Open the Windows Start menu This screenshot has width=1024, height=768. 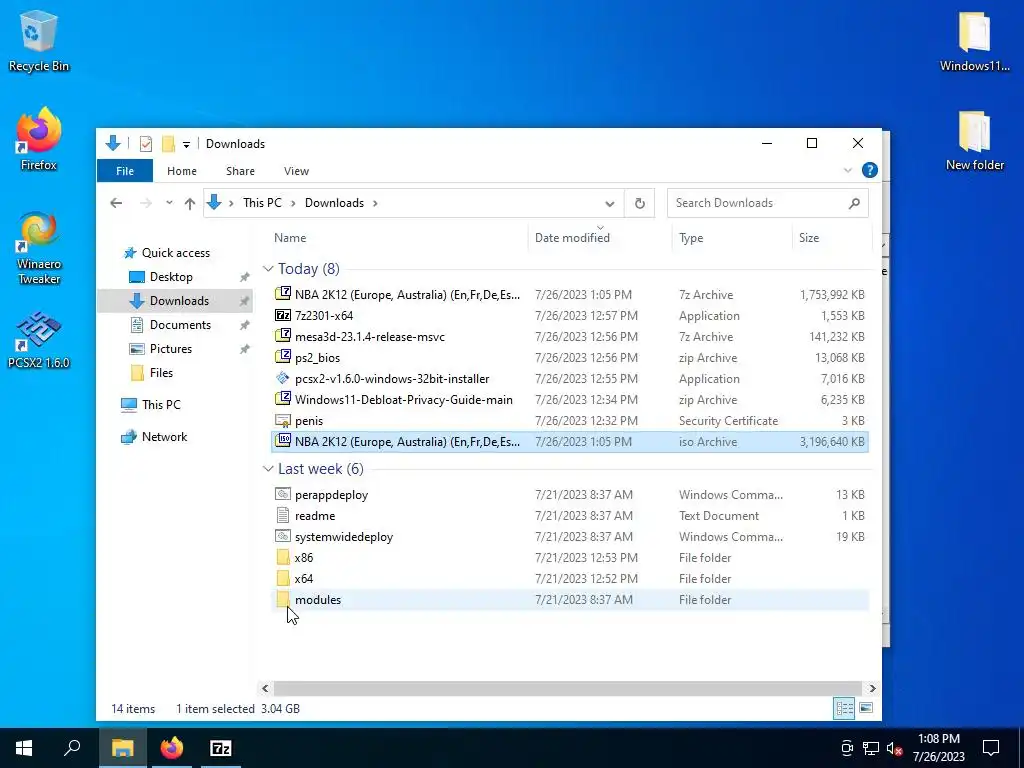tap(24, 748)
